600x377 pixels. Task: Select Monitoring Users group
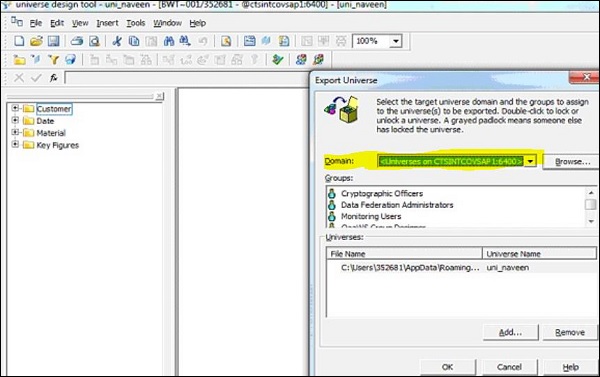click(371, 217)
